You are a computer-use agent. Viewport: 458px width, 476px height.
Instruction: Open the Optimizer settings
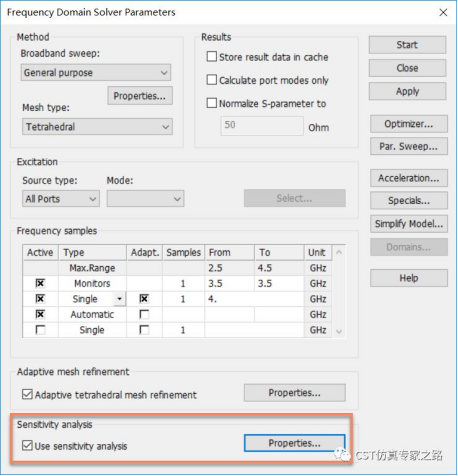[409, 124]
